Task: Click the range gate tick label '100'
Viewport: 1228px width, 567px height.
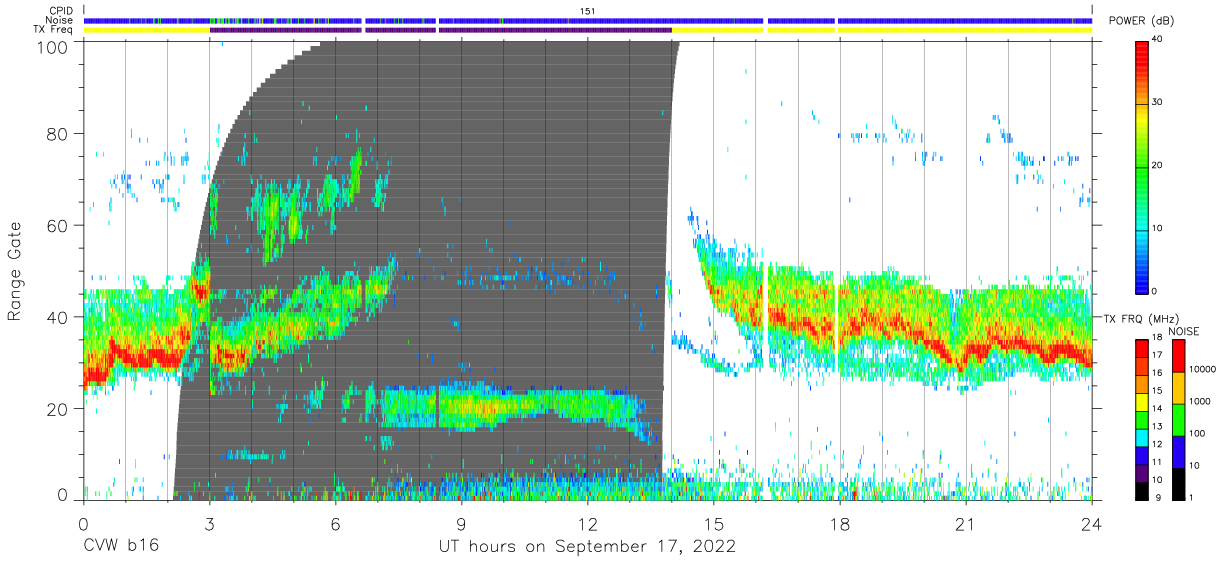Action: (54, 46)
